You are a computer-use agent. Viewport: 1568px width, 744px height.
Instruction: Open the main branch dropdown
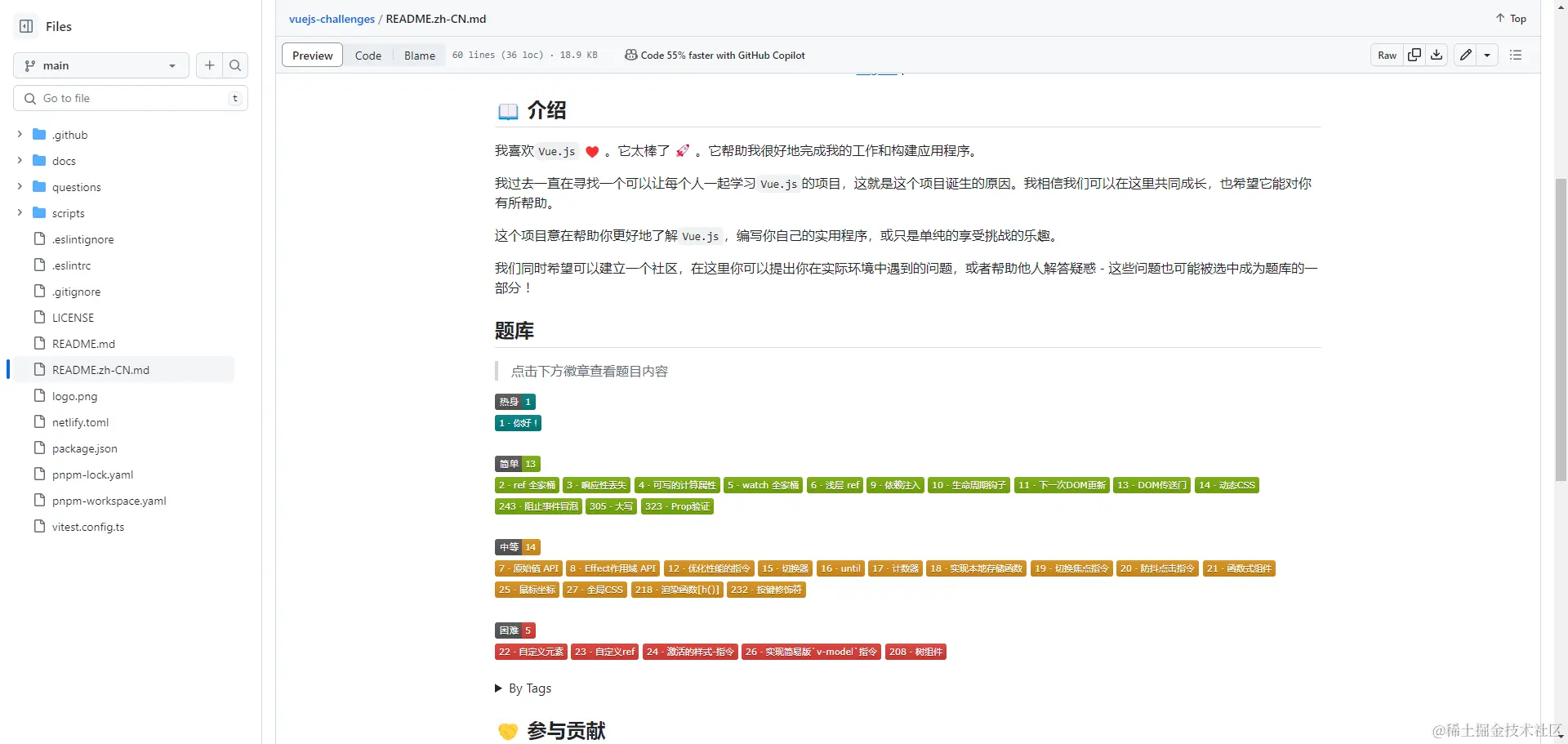coord(101,65)
